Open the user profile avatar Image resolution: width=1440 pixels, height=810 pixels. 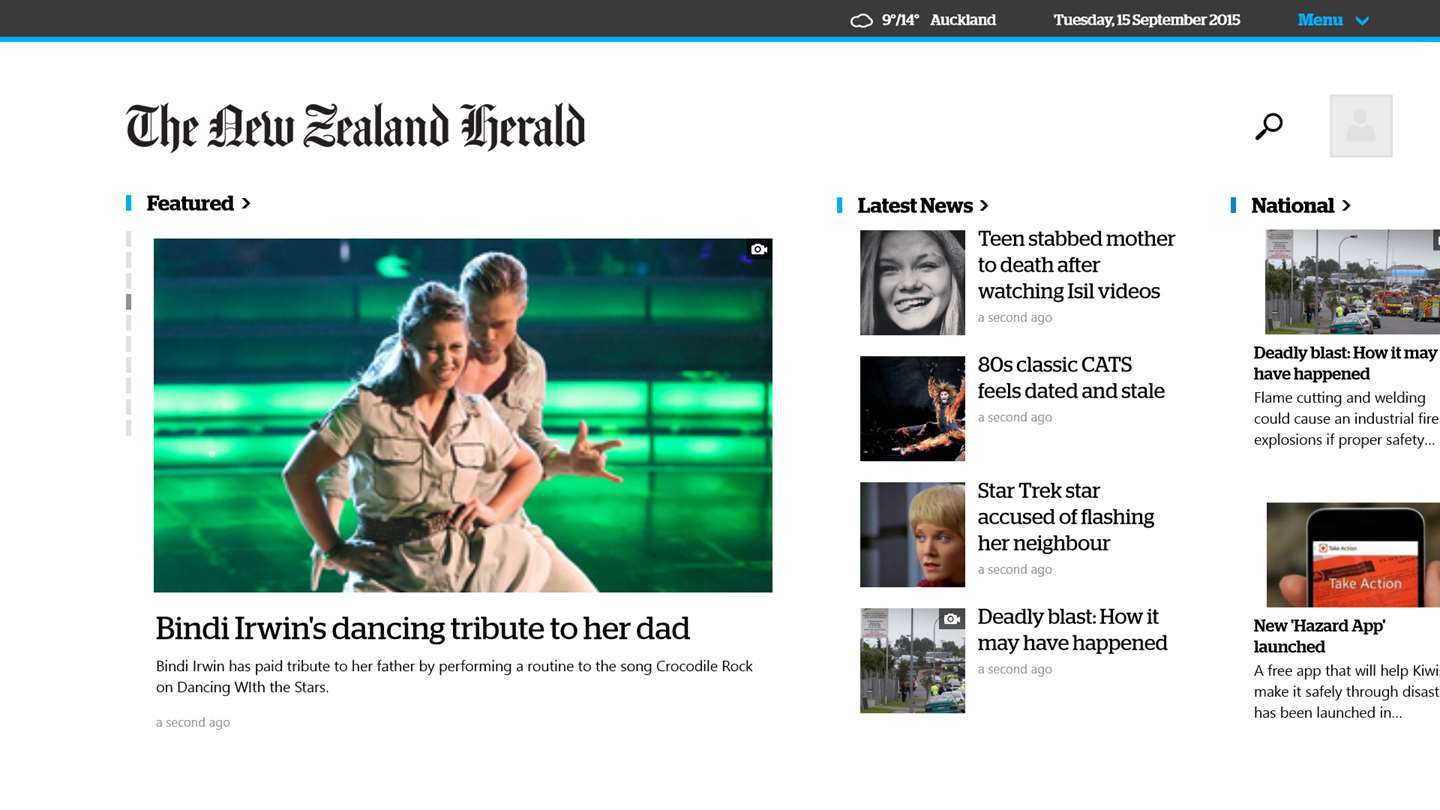coord(1361,126)
